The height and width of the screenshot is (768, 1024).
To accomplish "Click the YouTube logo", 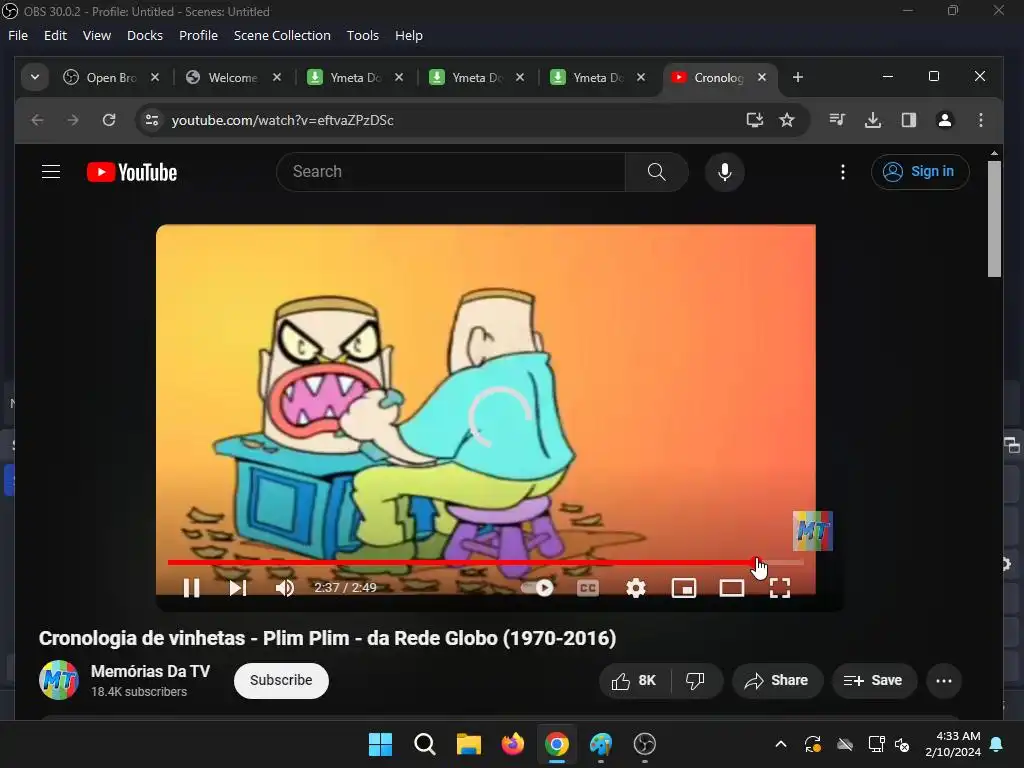I will 132,172.
